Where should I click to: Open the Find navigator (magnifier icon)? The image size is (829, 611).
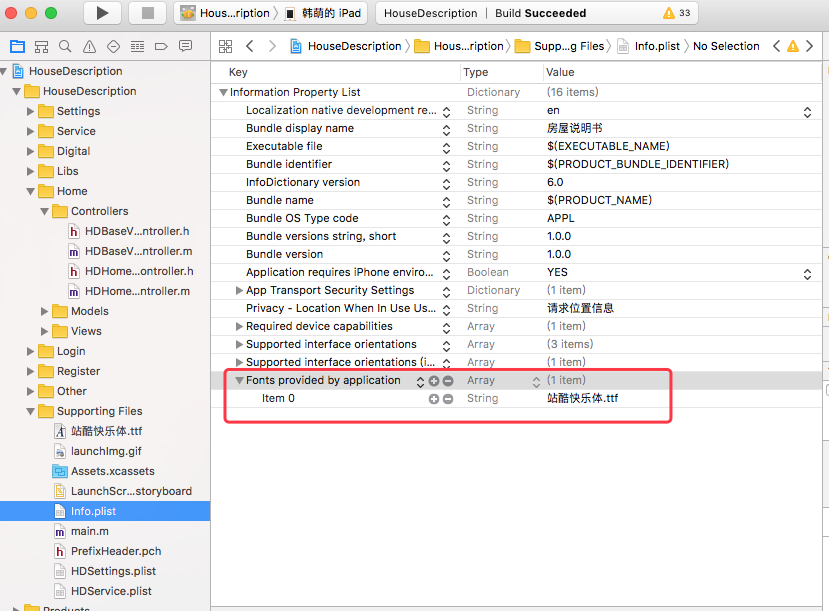coord(65,47)
